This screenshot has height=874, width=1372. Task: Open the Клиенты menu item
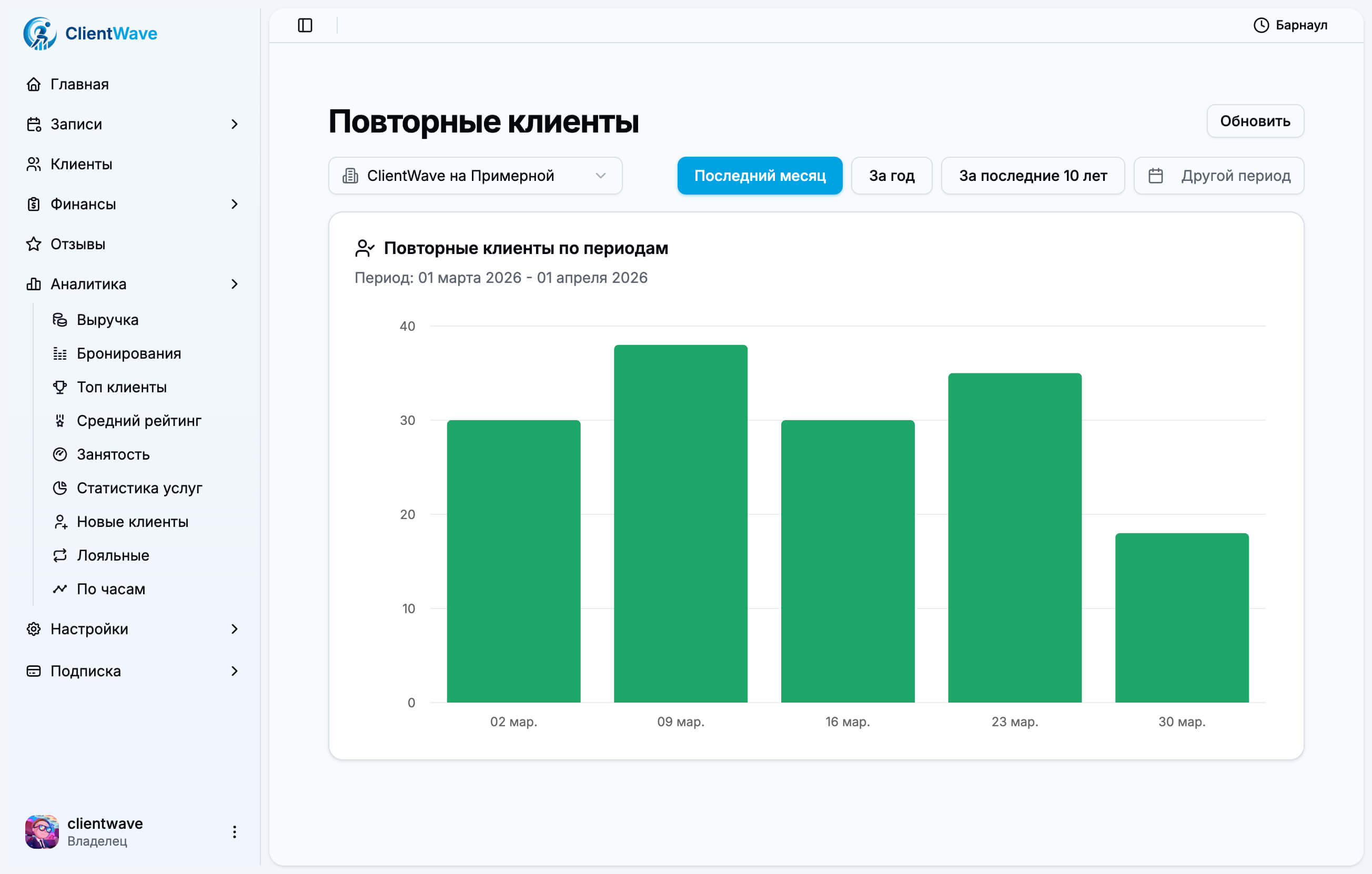[x=81, y=165]
